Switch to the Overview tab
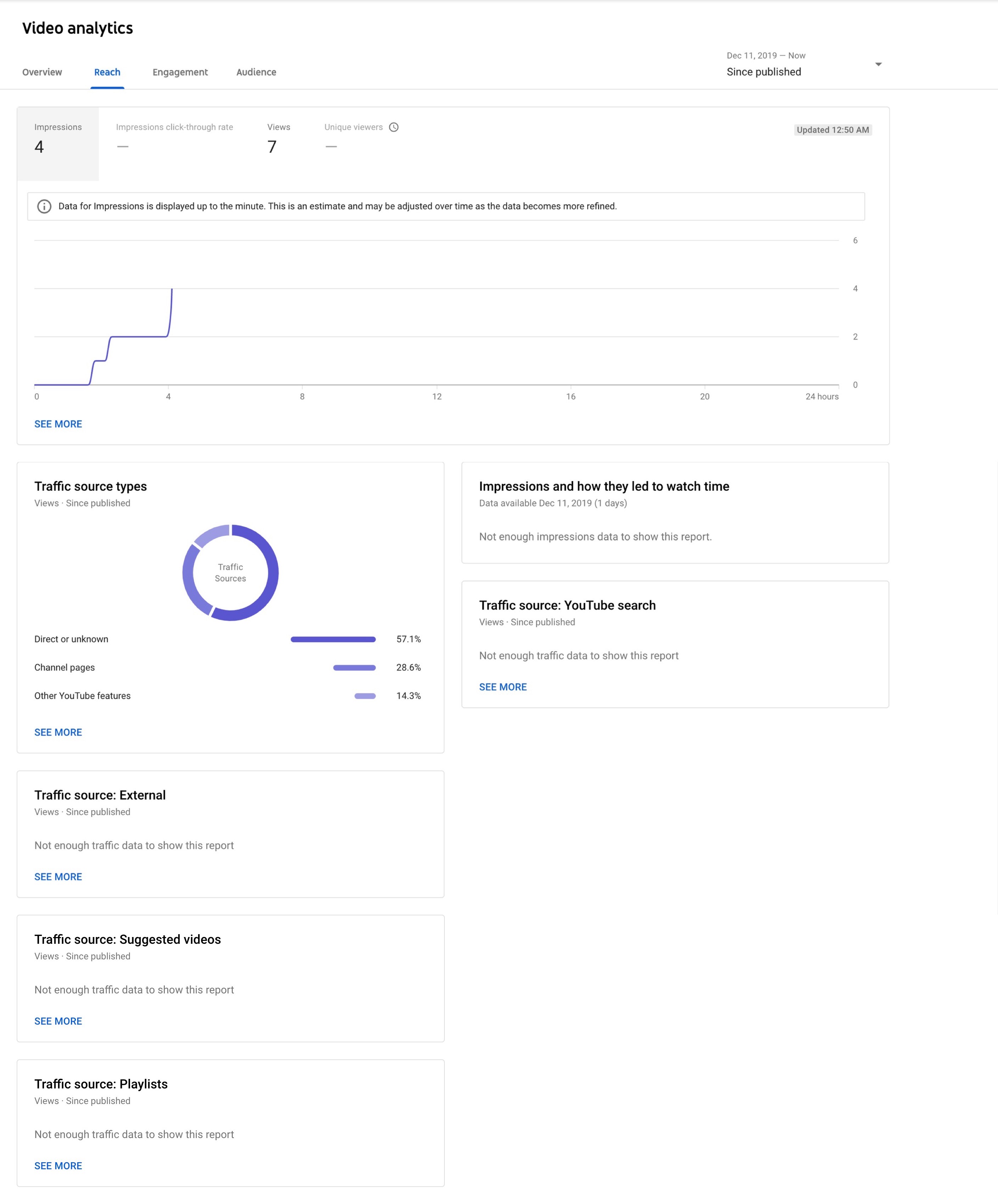This screenshot has width=998, height=1204. click(42, 72)
